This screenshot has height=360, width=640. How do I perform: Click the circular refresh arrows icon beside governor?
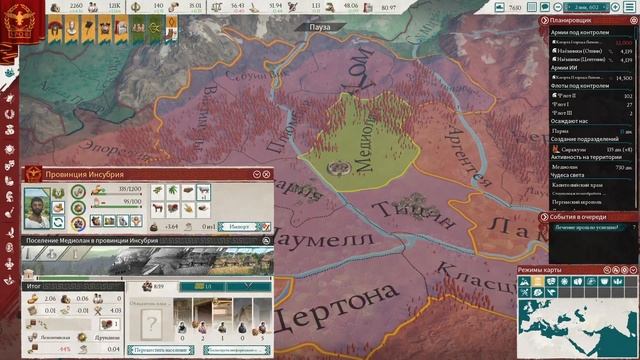[58, 222]
